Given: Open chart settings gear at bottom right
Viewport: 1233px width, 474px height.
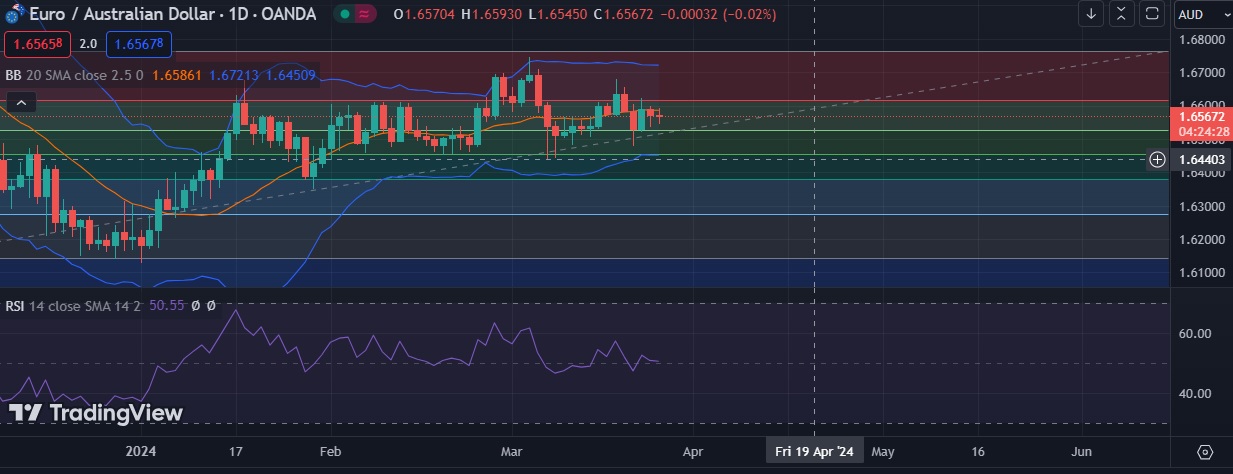Looking at the screenshot, I should coord(1205,452).
